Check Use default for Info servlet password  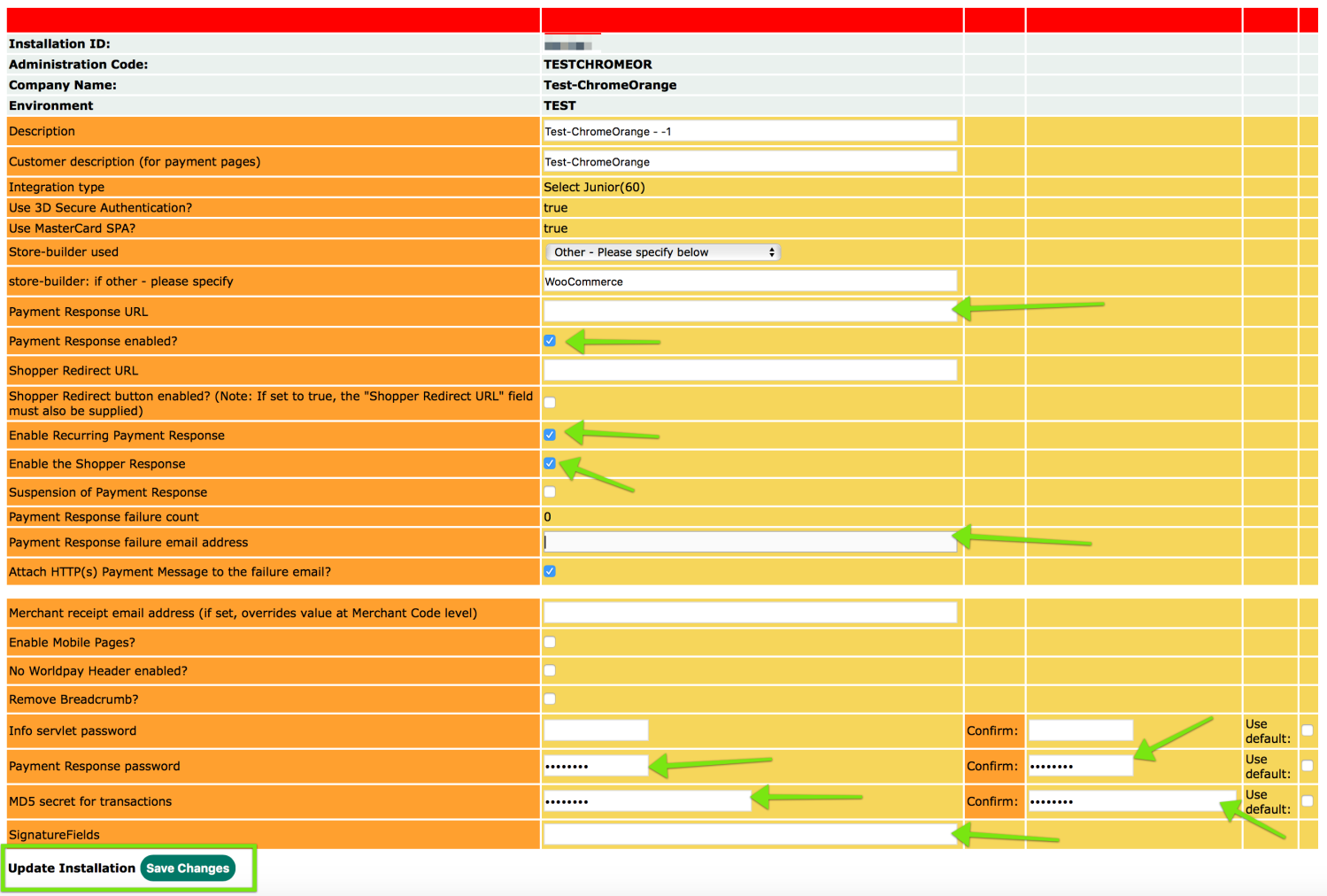coord(1308,730)
